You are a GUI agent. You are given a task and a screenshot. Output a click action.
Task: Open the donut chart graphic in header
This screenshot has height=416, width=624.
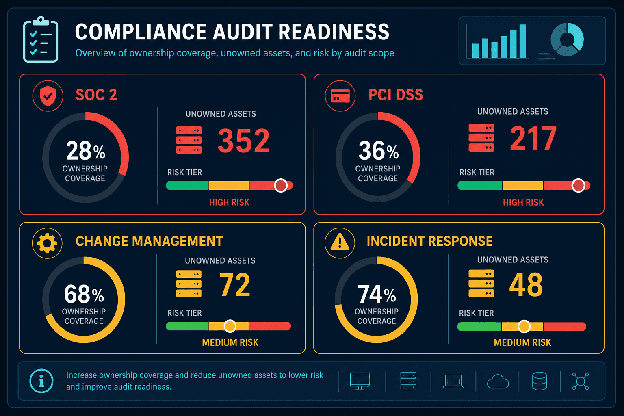(567, 39)
